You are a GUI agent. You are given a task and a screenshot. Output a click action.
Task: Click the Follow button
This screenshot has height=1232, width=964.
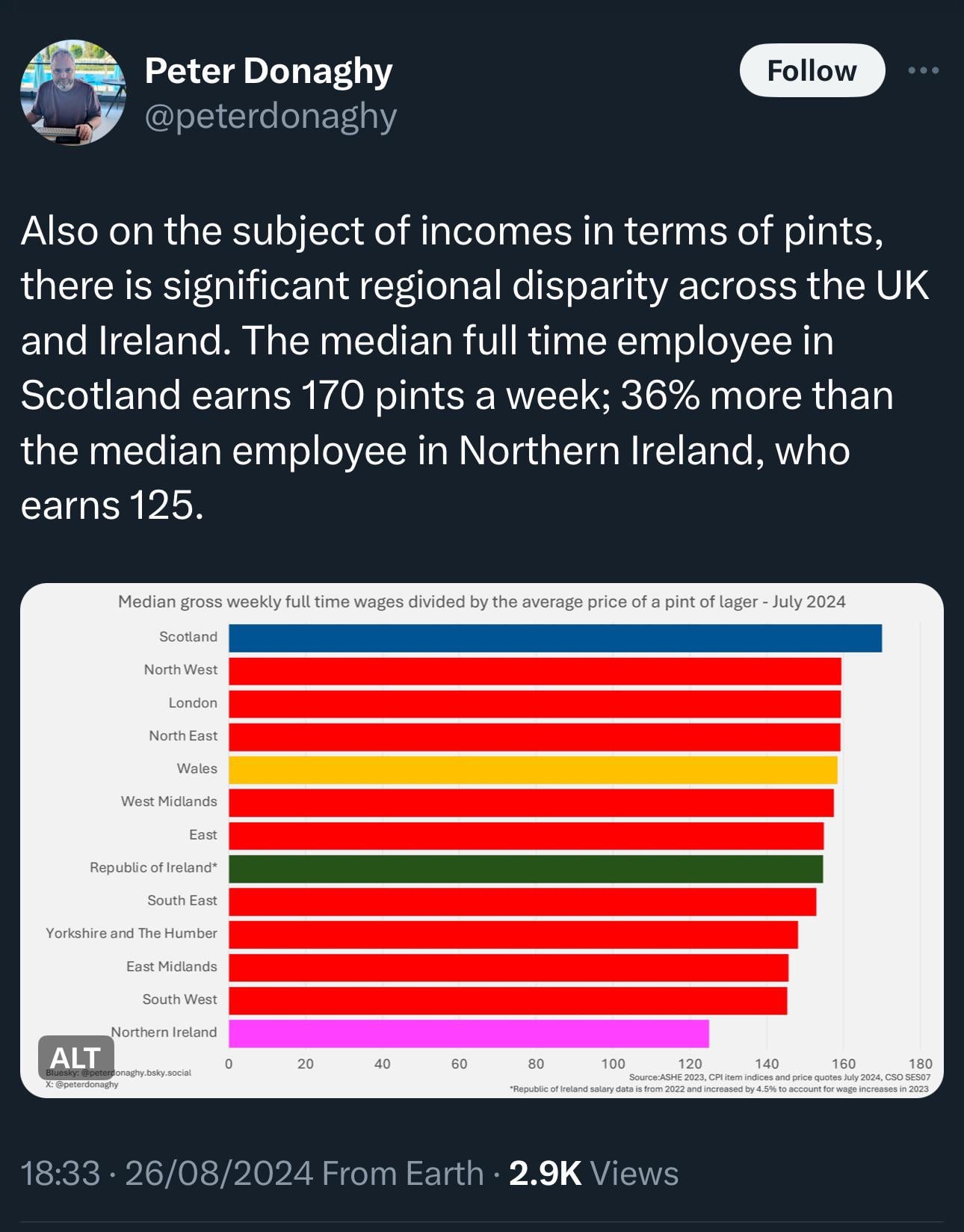coord(812,70)
